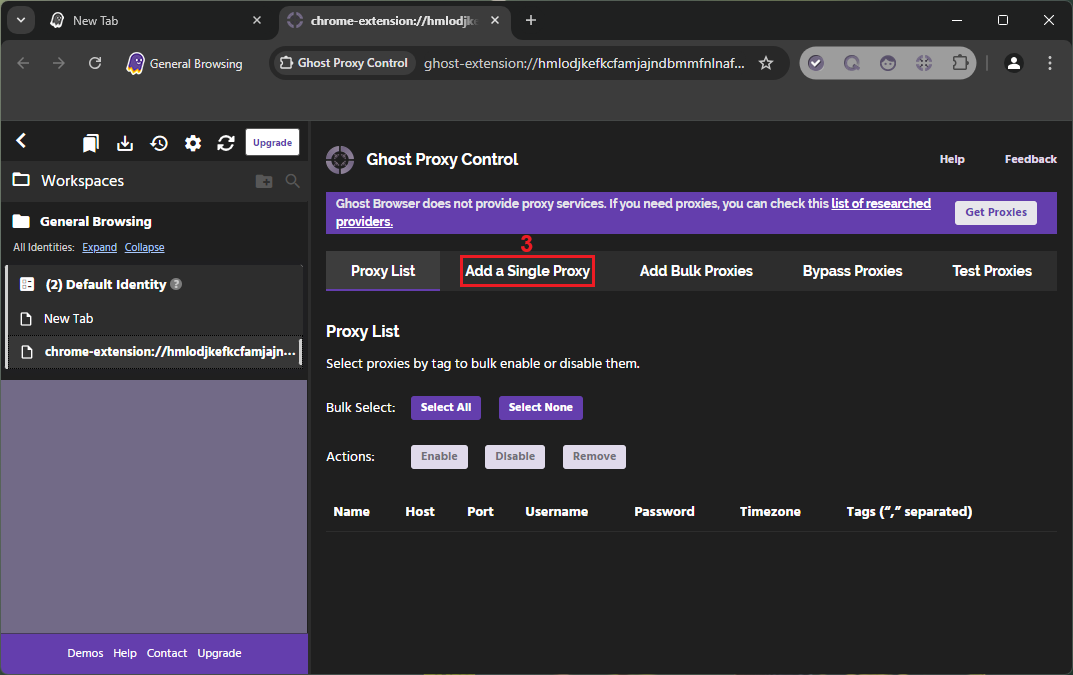Switch to the Test Proxies tab
Viewport: 1073px width, 675px height.
(x=992, y=271)
